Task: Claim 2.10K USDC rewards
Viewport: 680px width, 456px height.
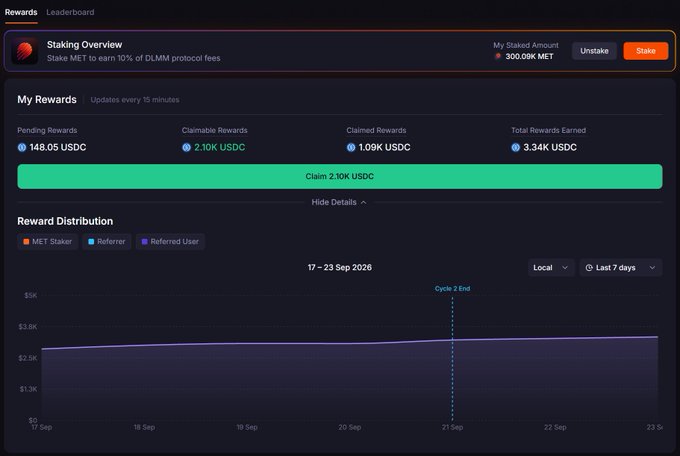Action: (340, 176)
